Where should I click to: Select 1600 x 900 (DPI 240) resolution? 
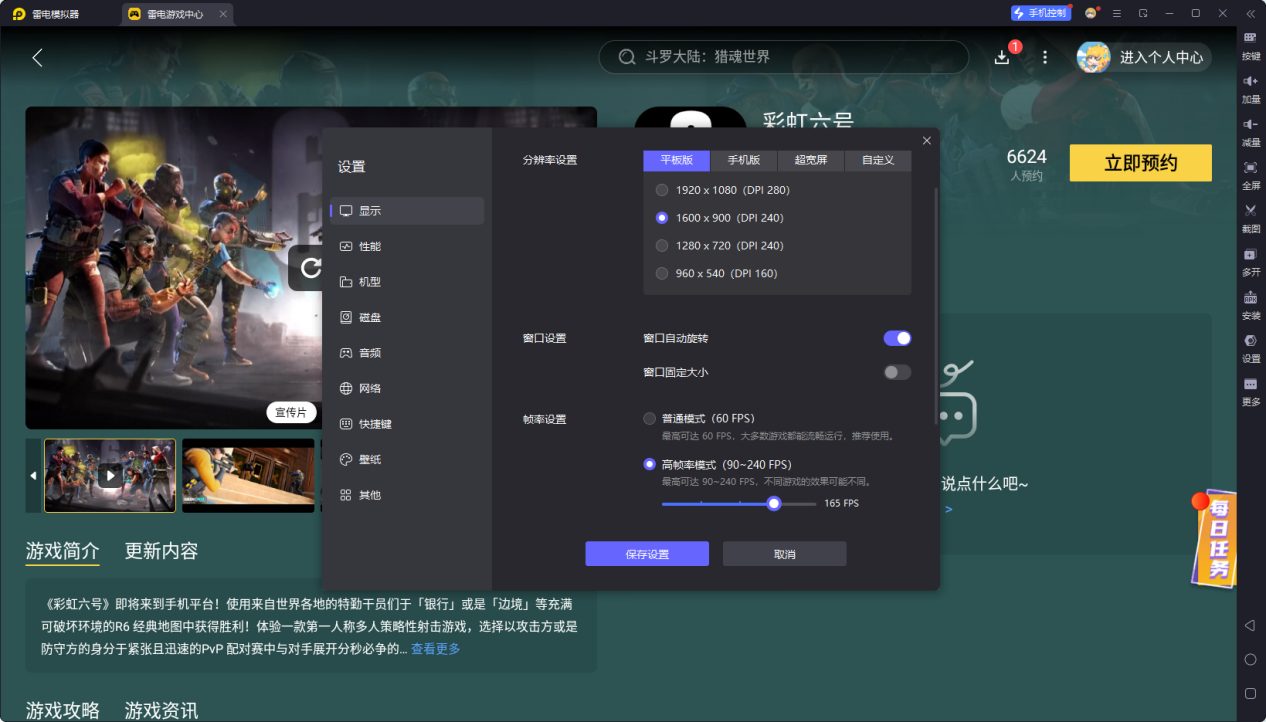tap(720, 218)
